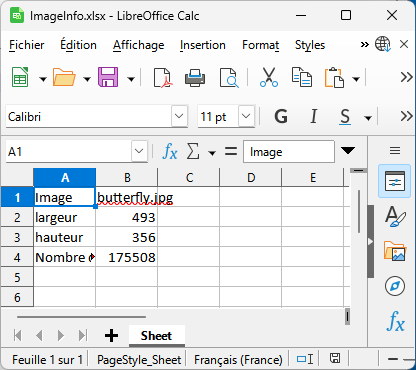Click the Formula equals sign
Viewport: 416px width, 370px height.
point(231,152)
